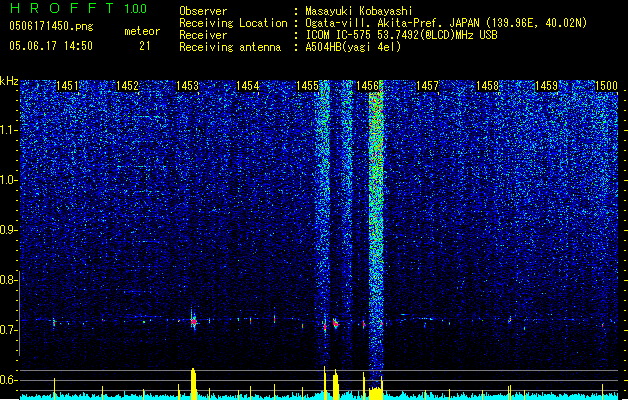Select the filename 0506171450.png
Image resolution: width=629 pixels, height=400 pixels.
coord(51,26)
